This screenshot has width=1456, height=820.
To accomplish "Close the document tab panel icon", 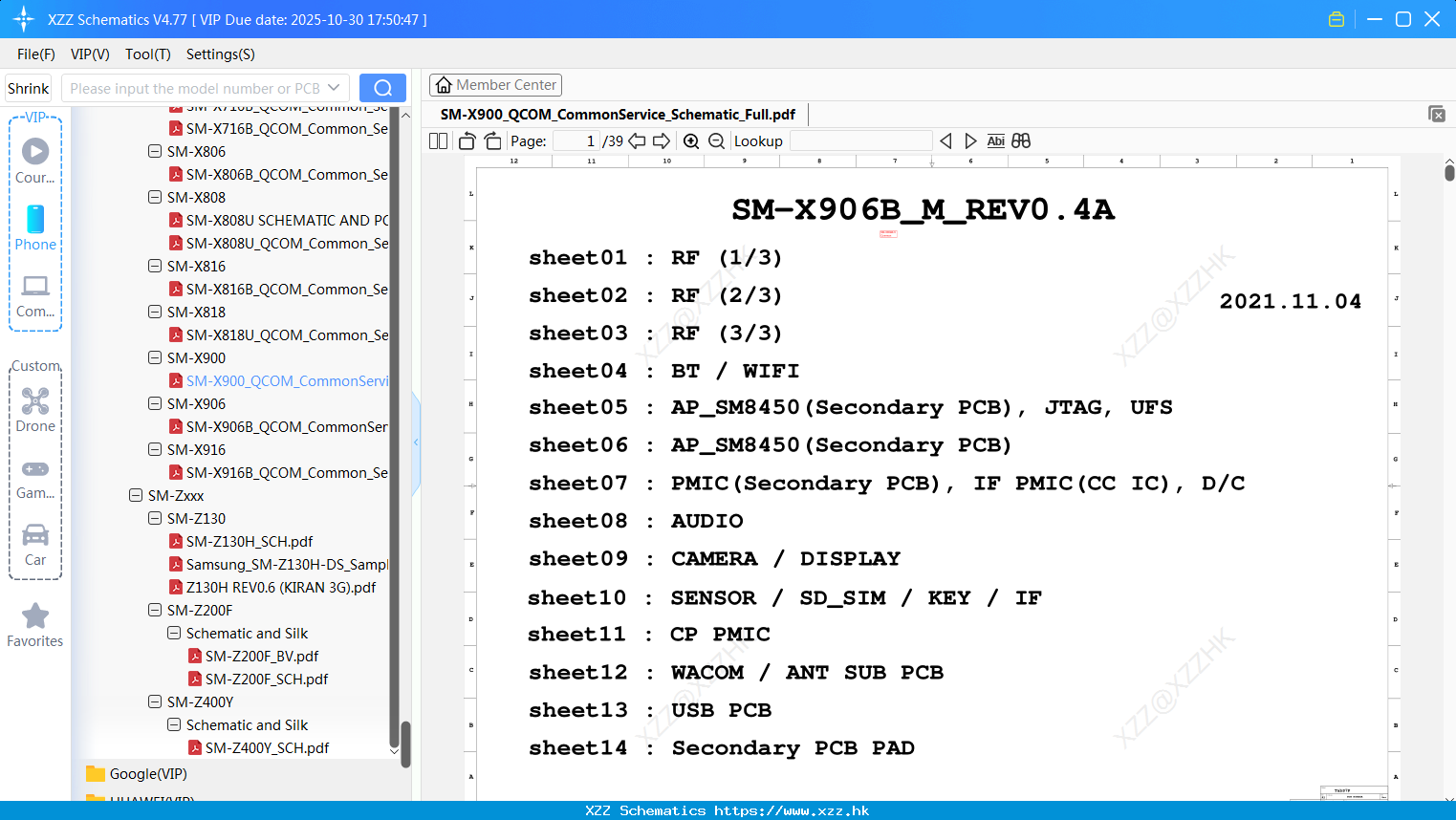I will (1437, 114).
